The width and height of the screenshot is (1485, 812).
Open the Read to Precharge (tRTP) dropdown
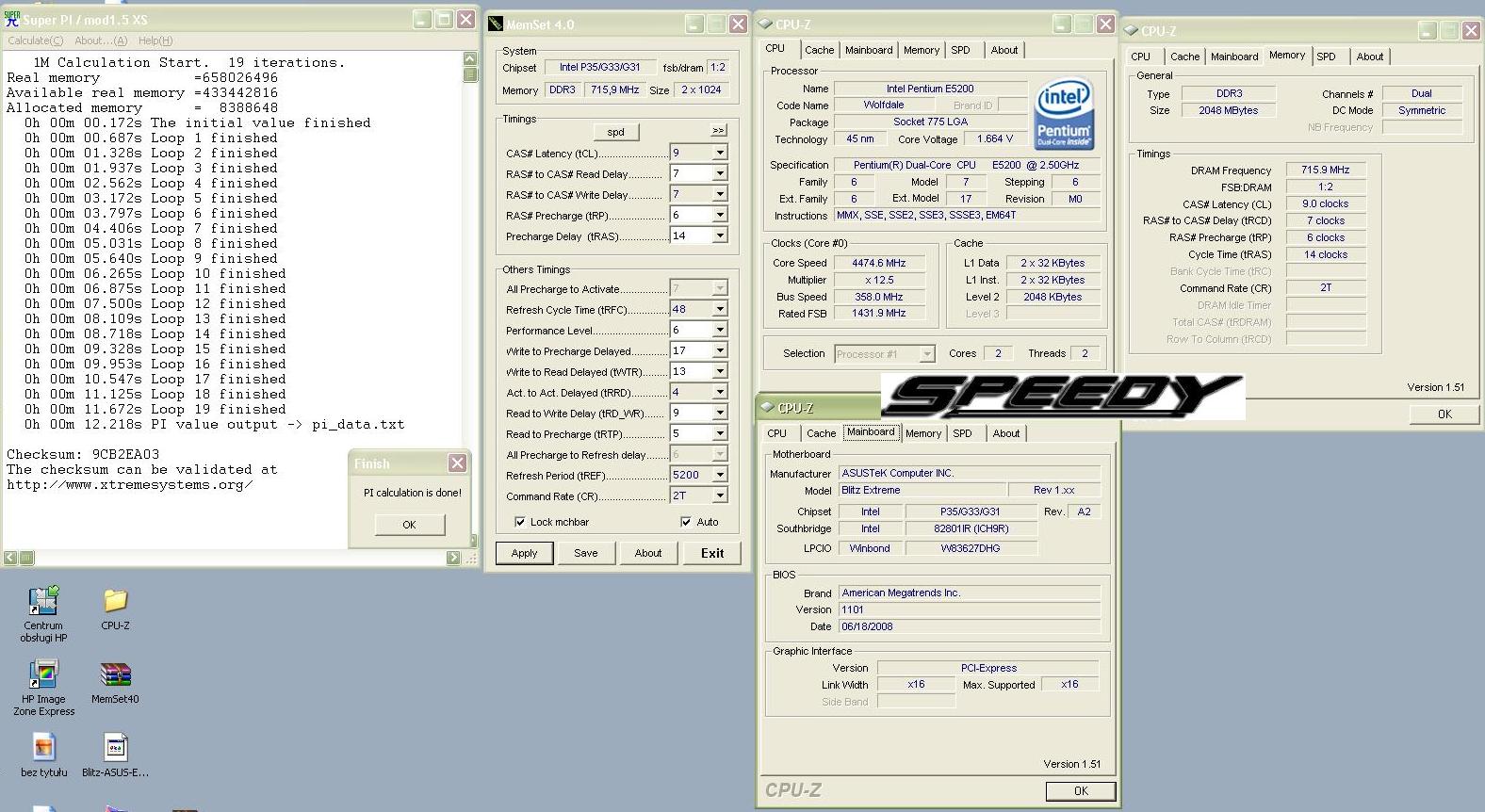pos(720,433)
